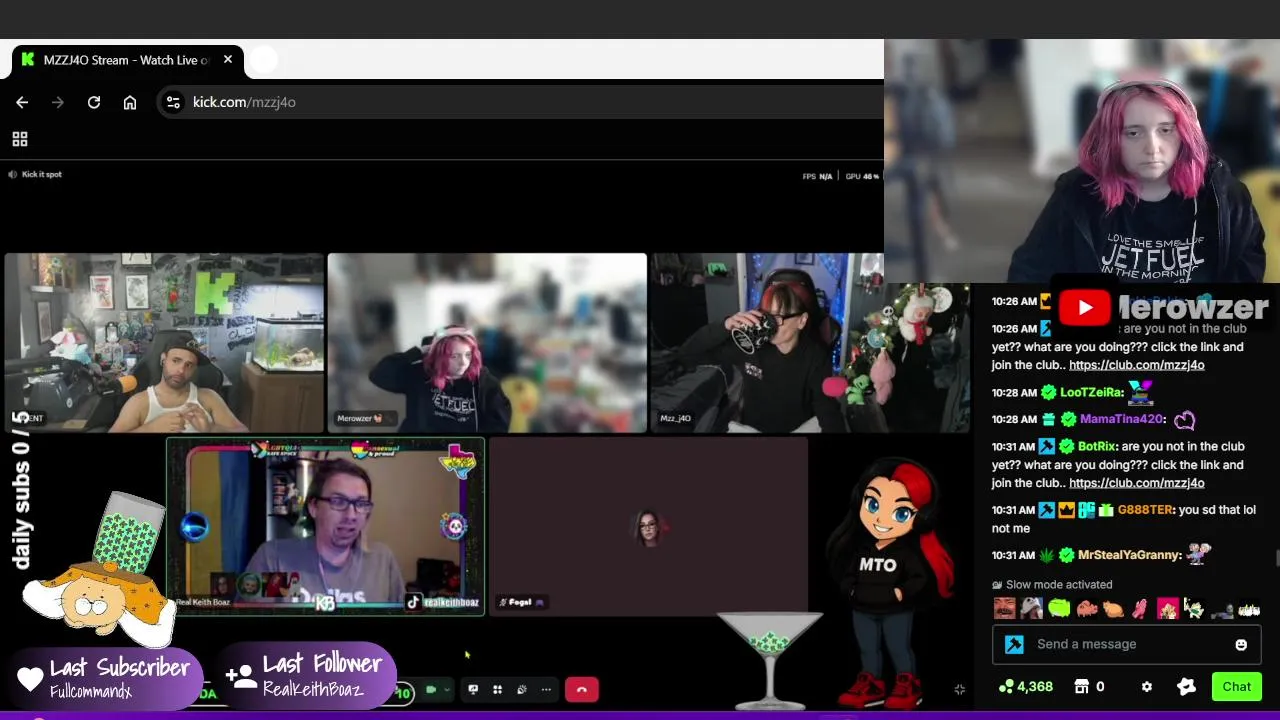Click the daily subs 0 / 5 counter

pyautogui.click(x=20, y=489)
